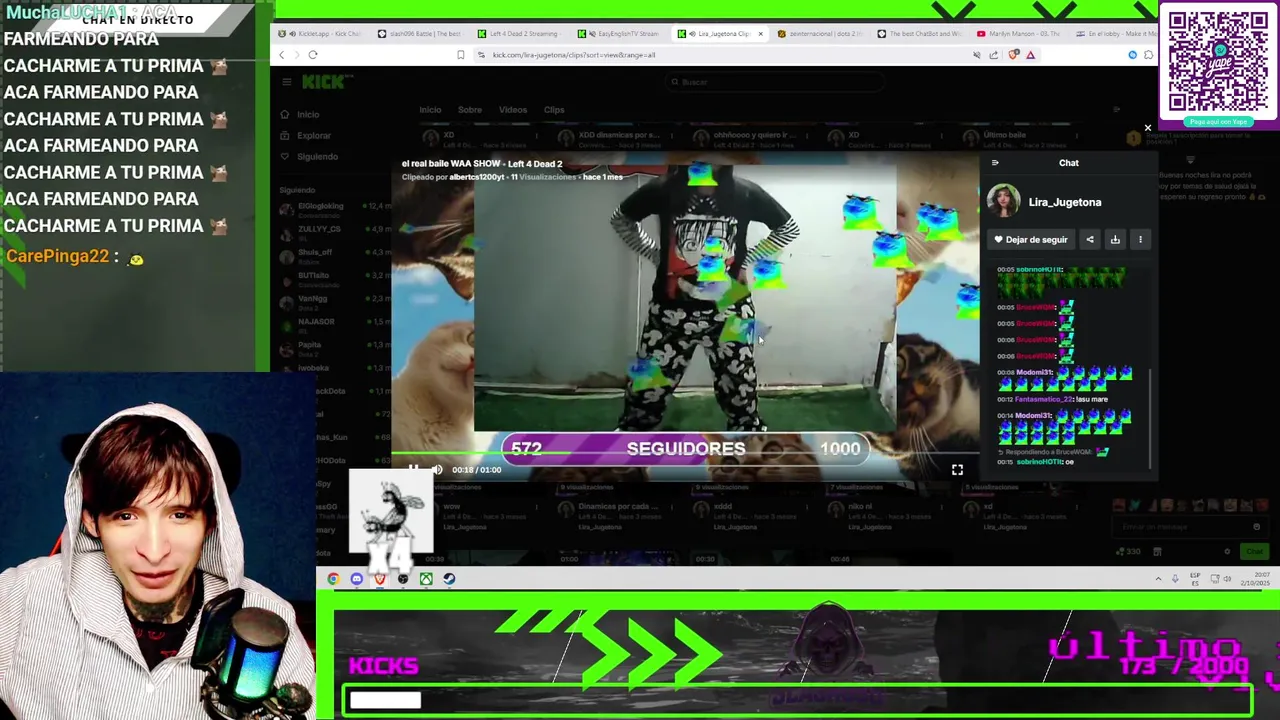Open Chrome from the taskbar
The image size is (1280, 720).
tap(333, 579)
